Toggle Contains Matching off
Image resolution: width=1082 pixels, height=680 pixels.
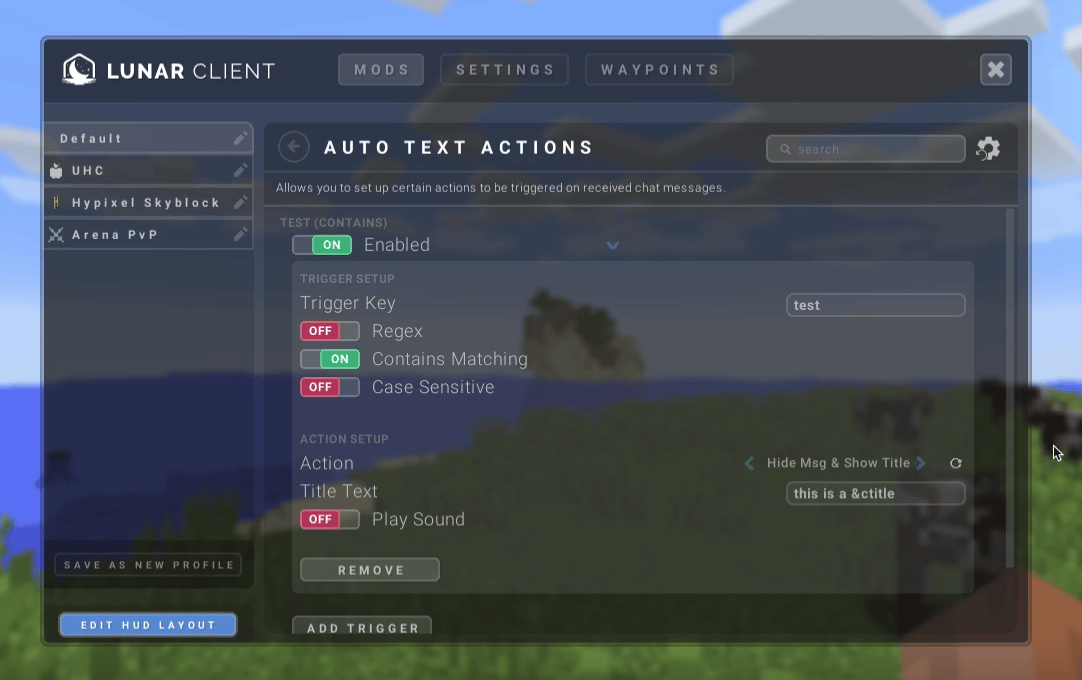[x=329, y=359]
